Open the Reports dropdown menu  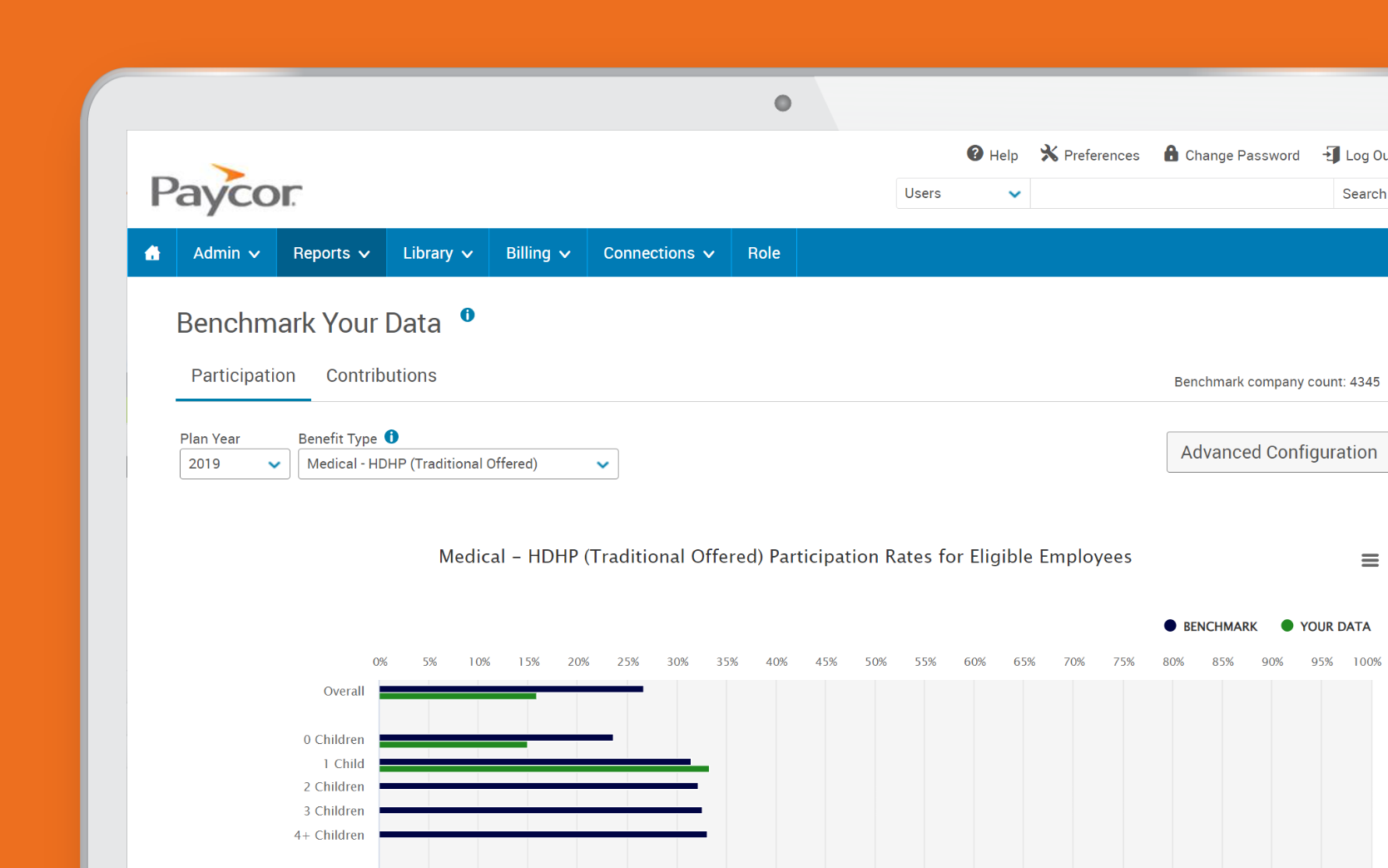tap(331, 253)
